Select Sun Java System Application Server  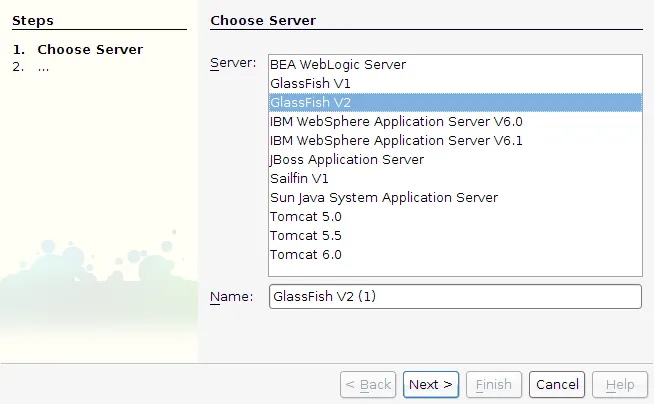tap(383, 198)
